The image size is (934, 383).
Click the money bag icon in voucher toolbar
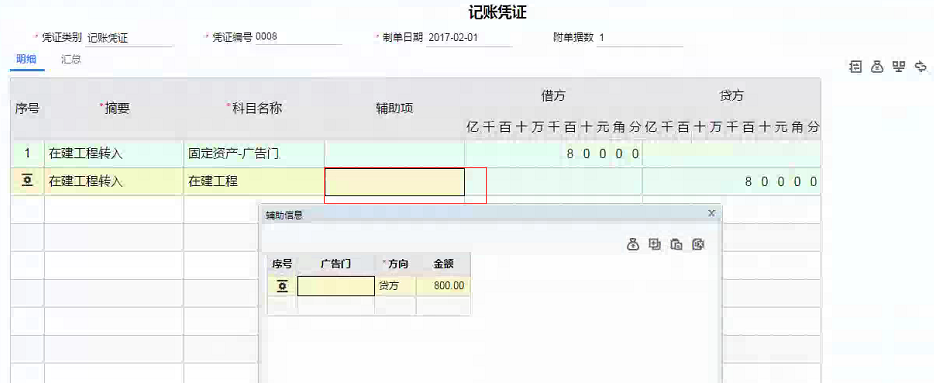pos(877,67)
